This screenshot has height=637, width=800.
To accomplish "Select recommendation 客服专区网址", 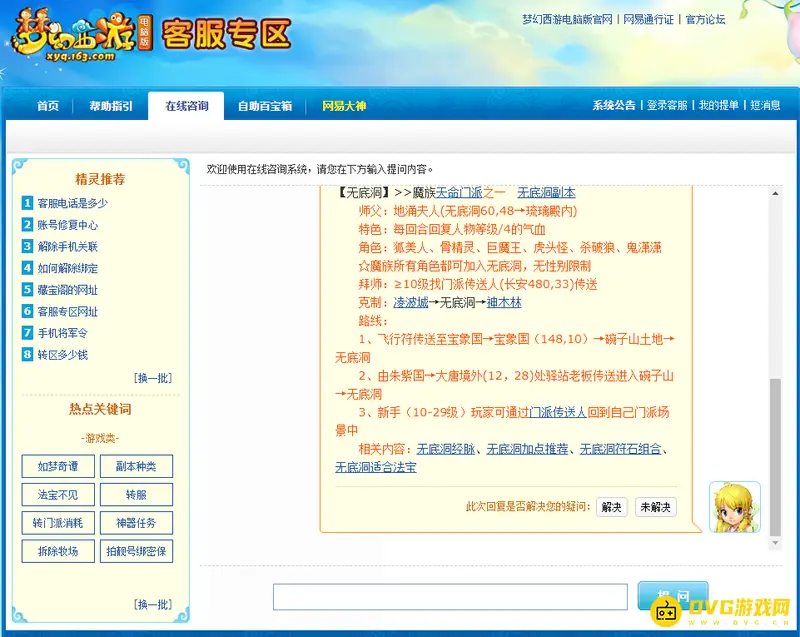I will pos(67,312).
